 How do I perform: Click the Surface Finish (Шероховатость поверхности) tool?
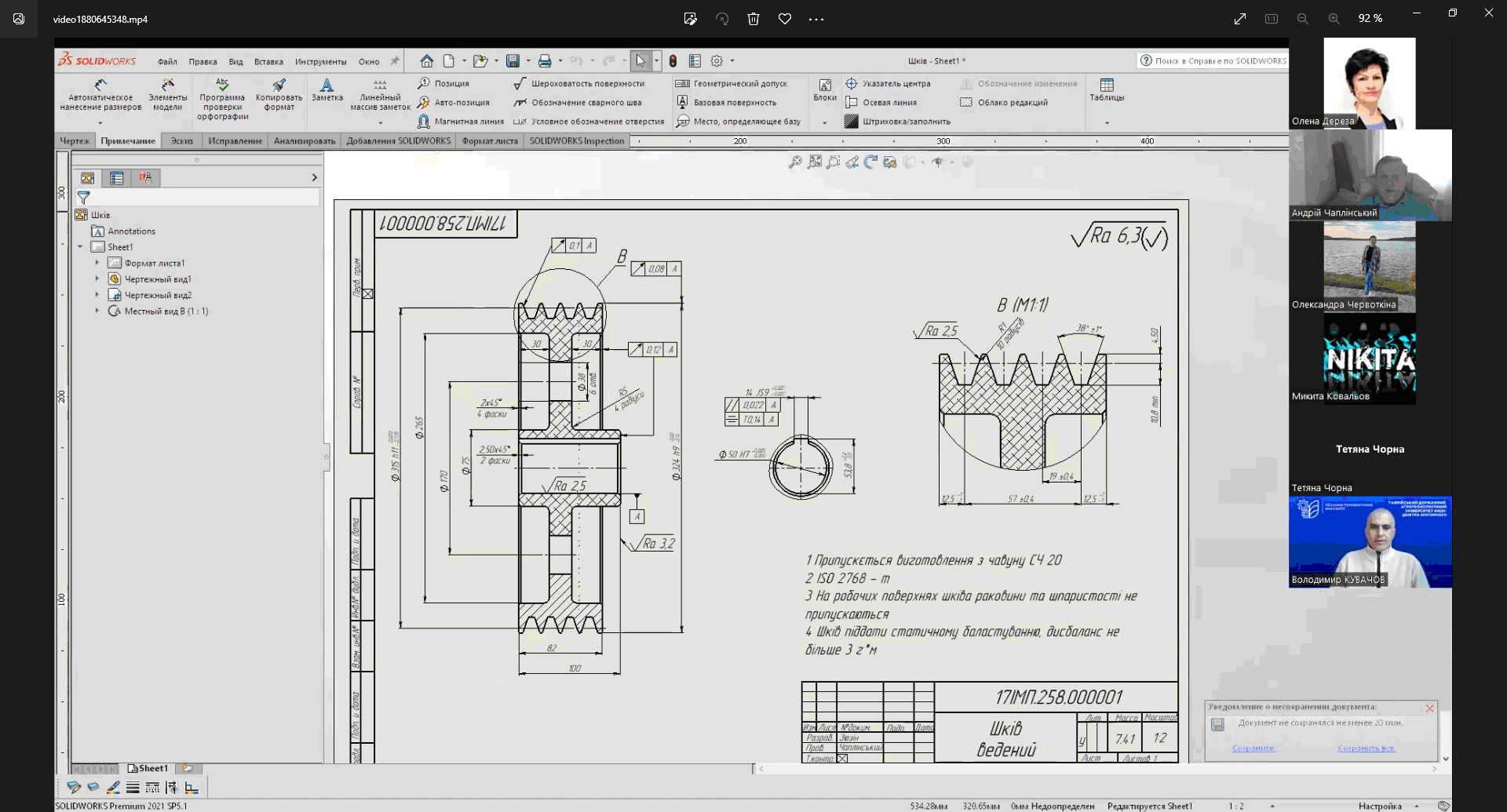pos(579,83)
